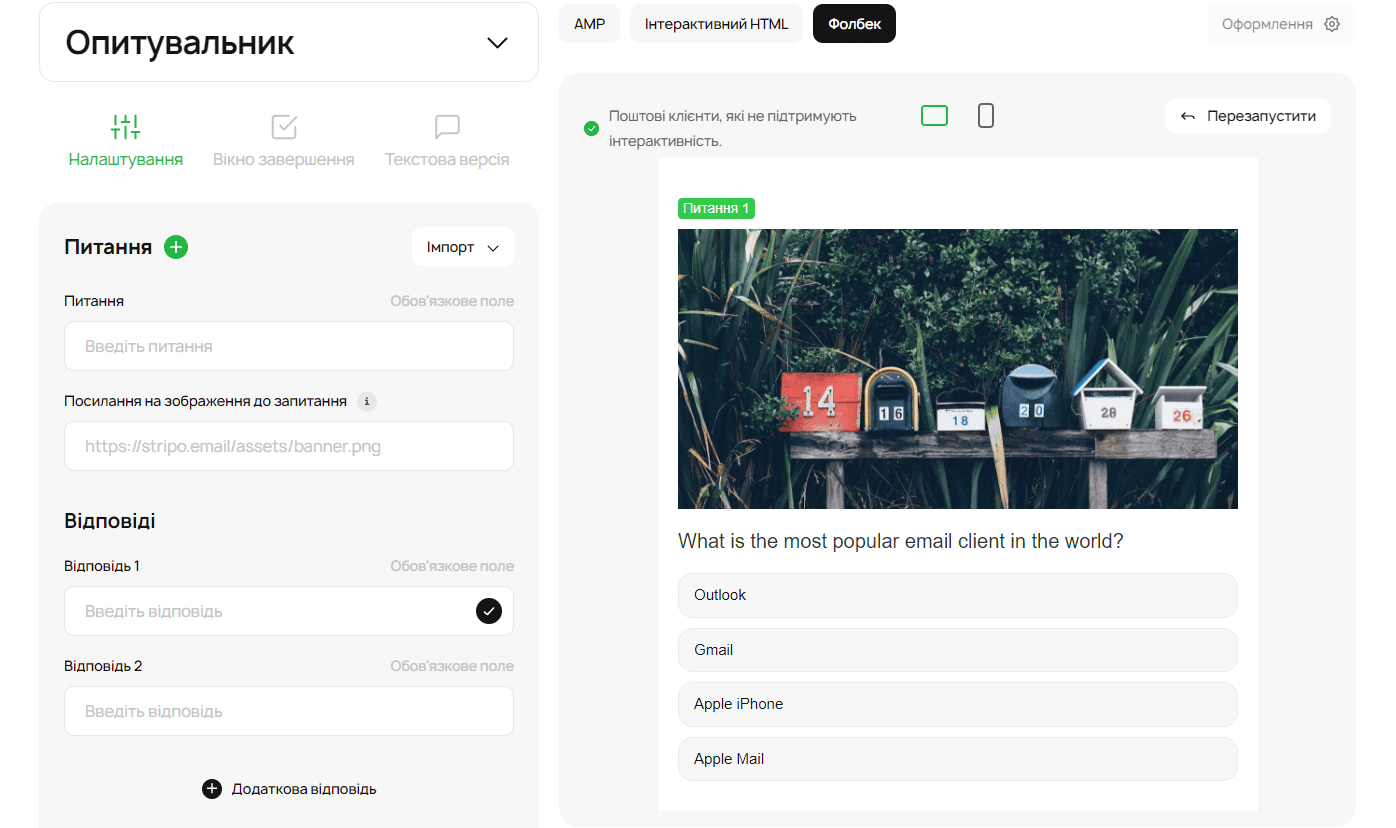Screen dimensions: 1396x828
Task: Add extra answer with Додаткова відповідь
Action: pos(289,789)
